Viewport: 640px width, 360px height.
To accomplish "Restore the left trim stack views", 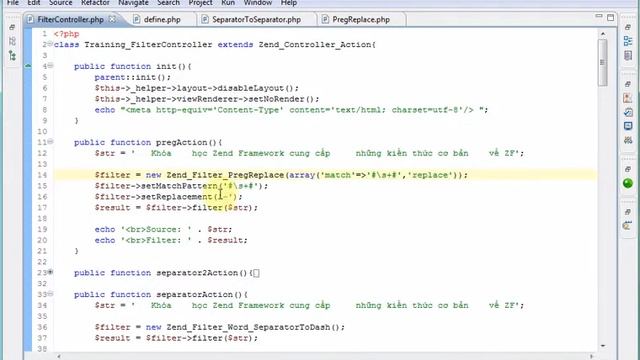I will point(12,27).
